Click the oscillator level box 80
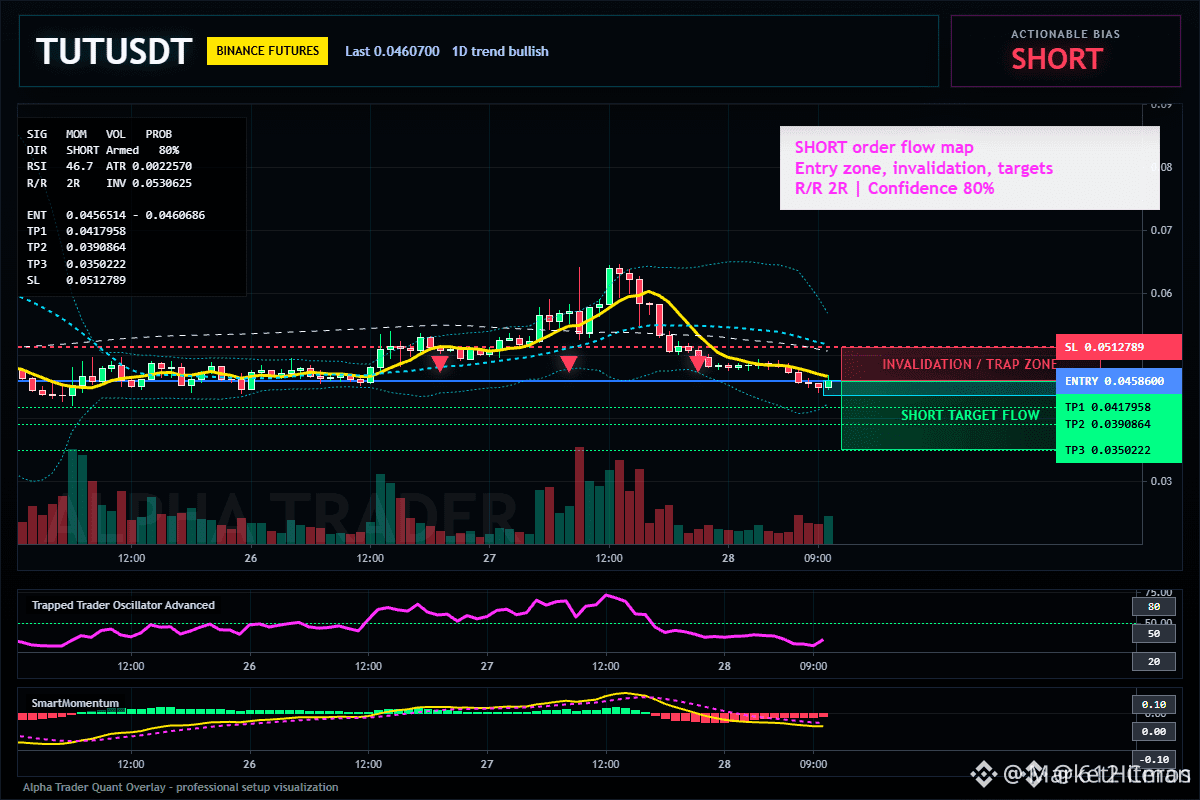The width and height of the screenshot is (1200, 800). (x=1153, y=606)
